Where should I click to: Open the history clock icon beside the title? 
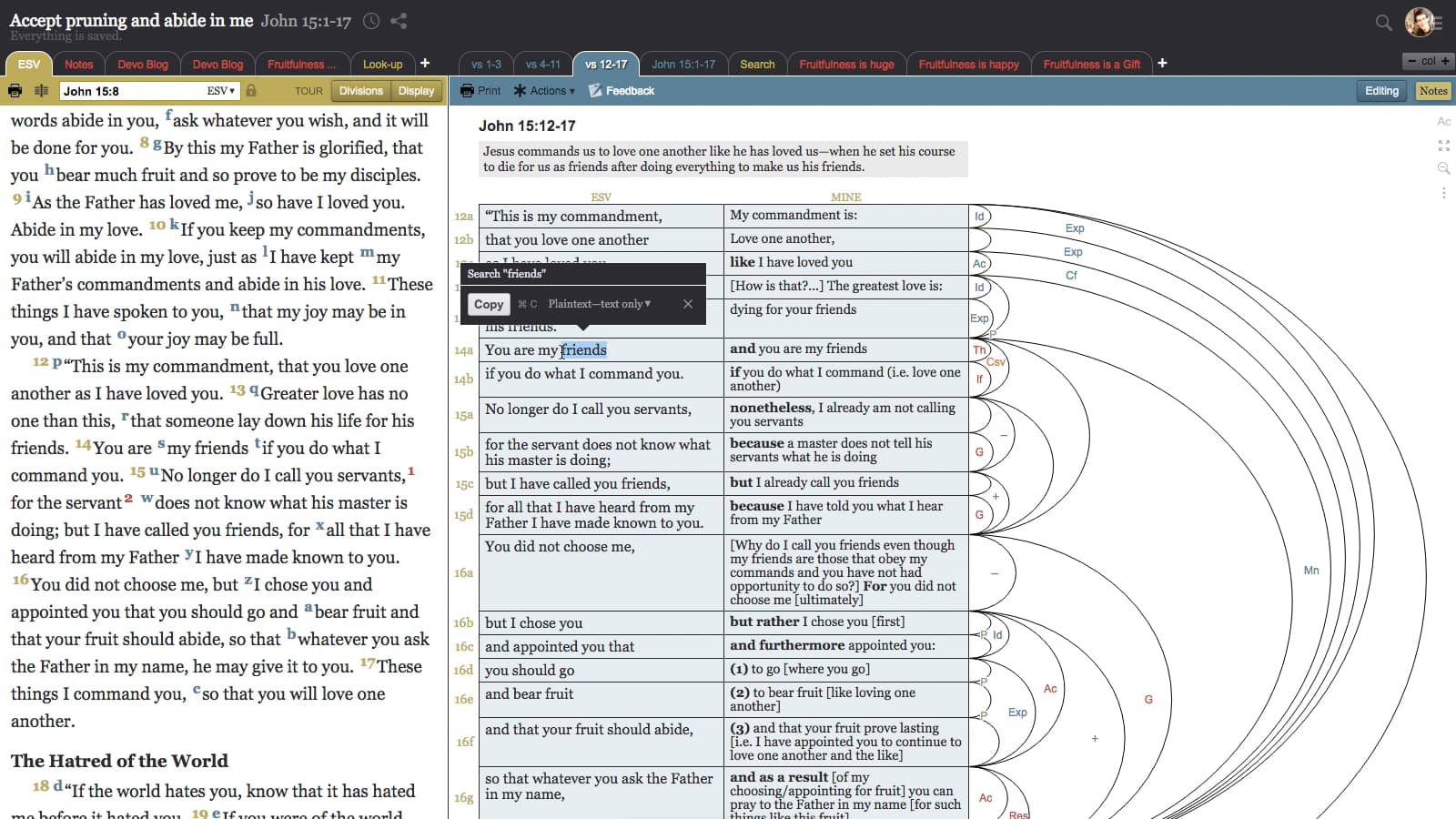point(371,21)
